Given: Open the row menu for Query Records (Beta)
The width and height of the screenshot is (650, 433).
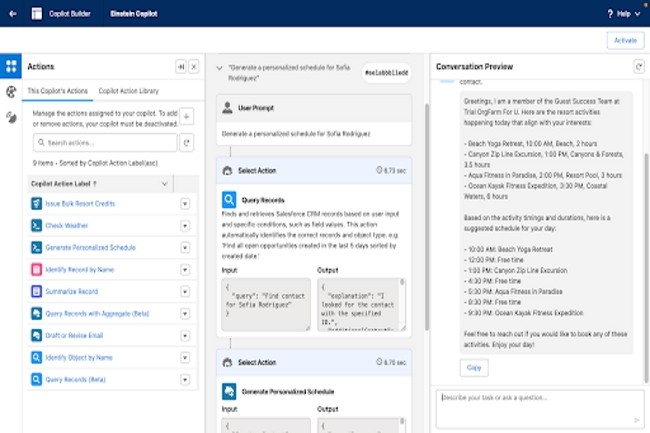Looking at the screenshot, I should [185, 380].
